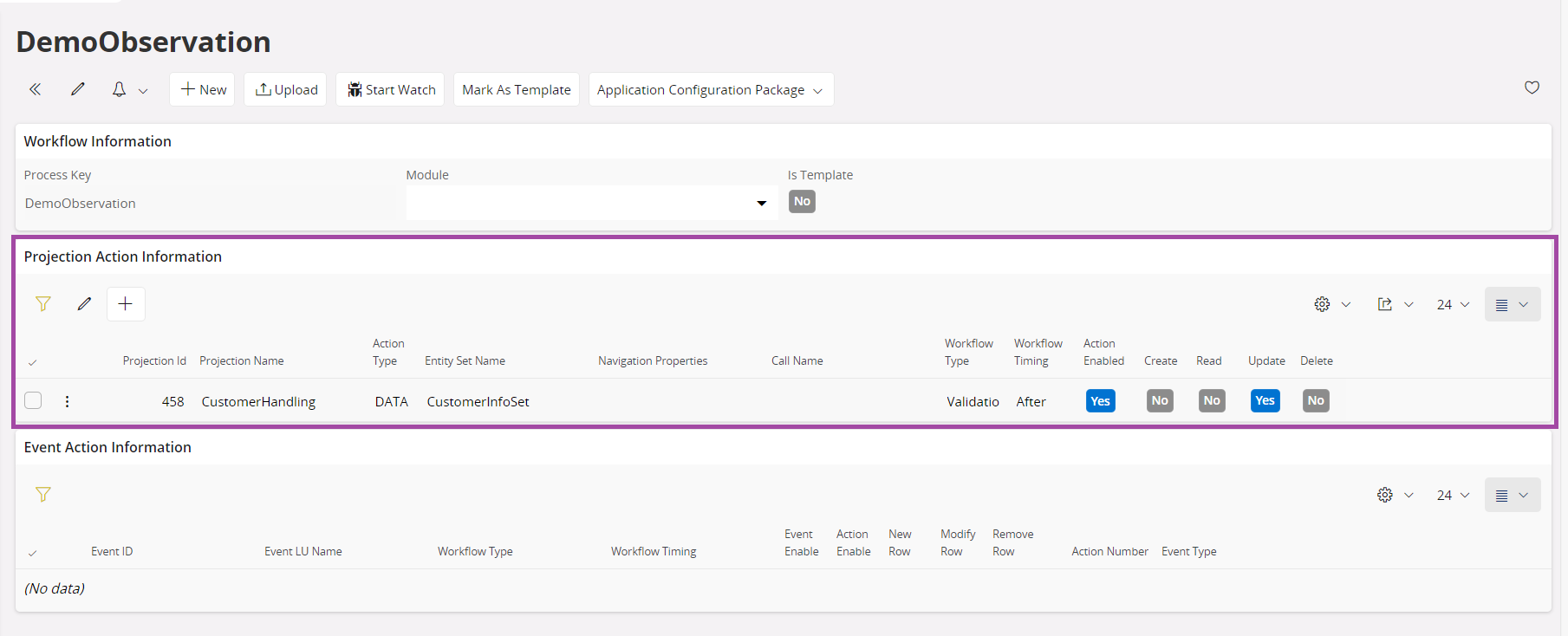Open filter in Event Action Information
Screen dimensions: 1568x636
coord(43,495)
